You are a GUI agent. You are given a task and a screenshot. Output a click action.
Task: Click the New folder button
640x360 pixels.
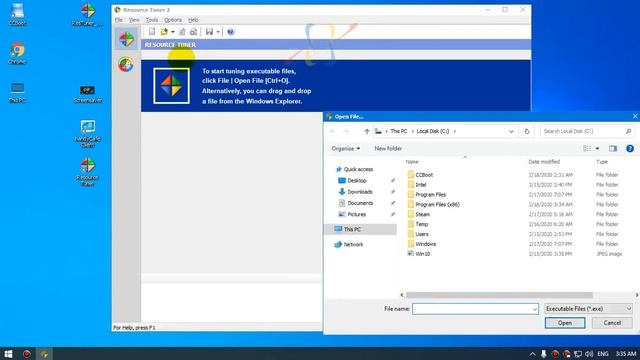pyautogui.click(x=388, y=149)
